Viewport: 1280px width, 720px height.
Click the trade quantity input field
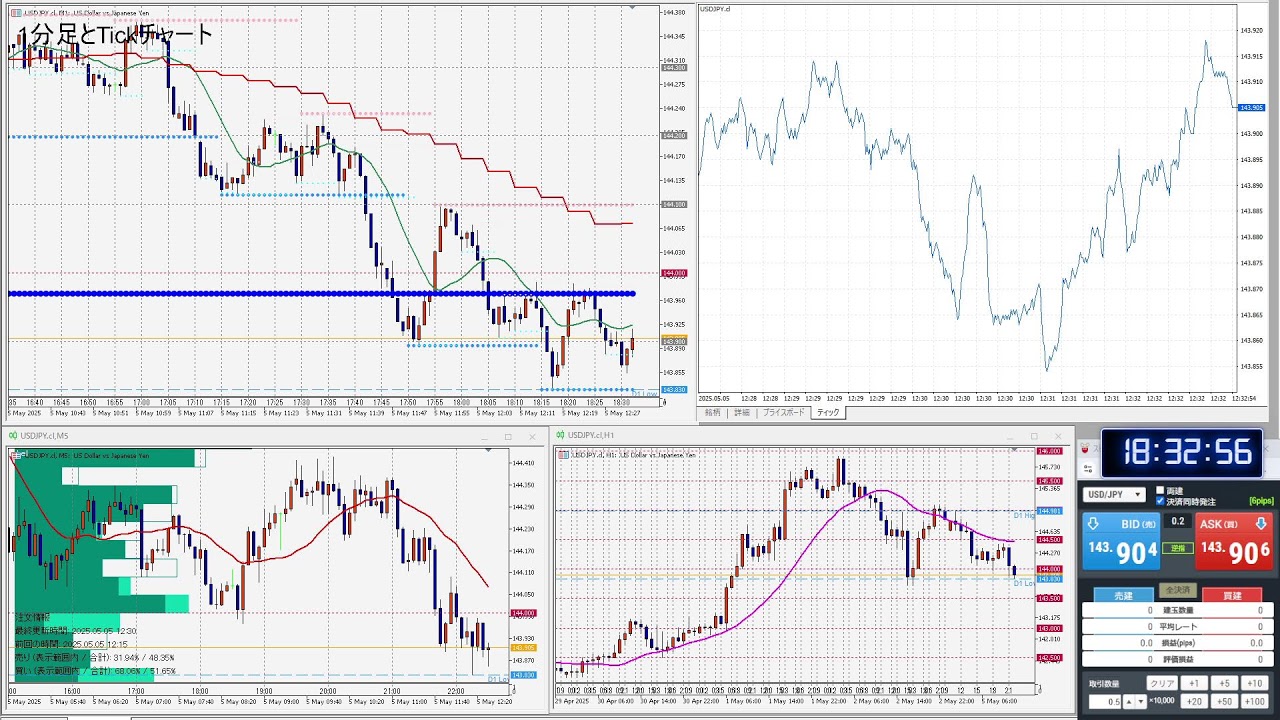tap(1106, 701)
